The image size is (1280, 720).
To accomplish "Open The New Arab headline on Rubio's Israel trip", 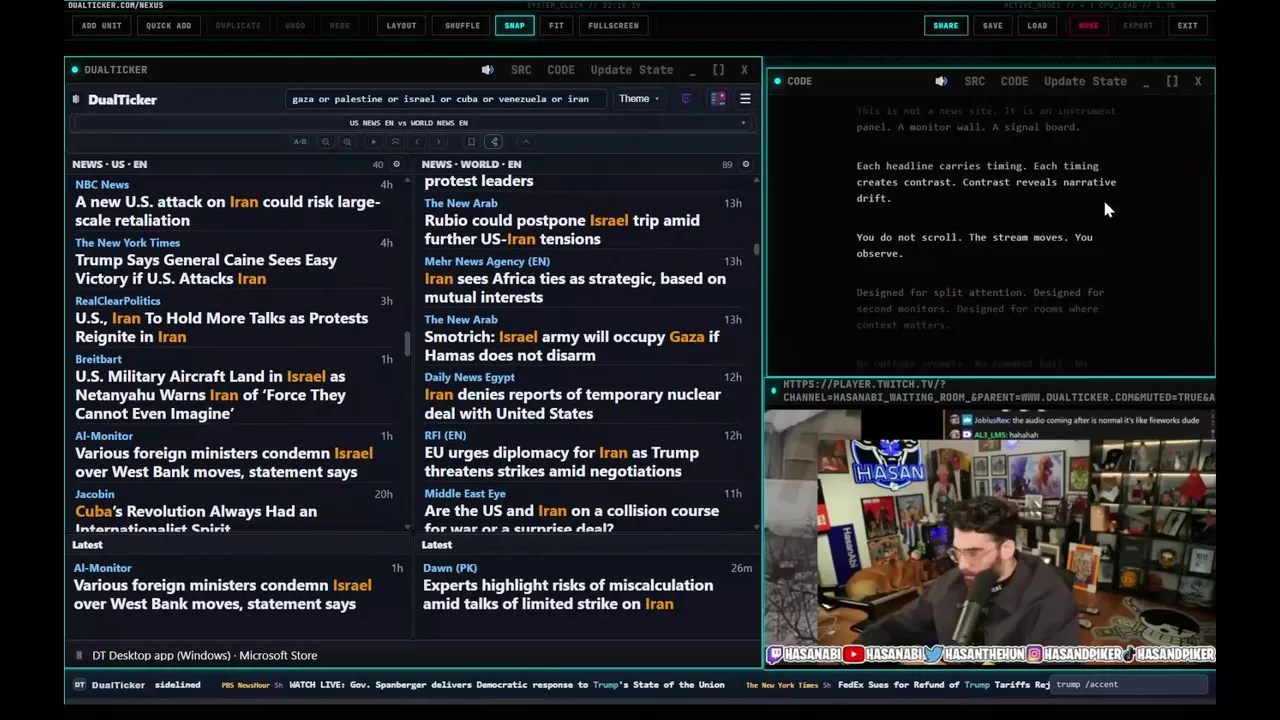I will [562, 229].
